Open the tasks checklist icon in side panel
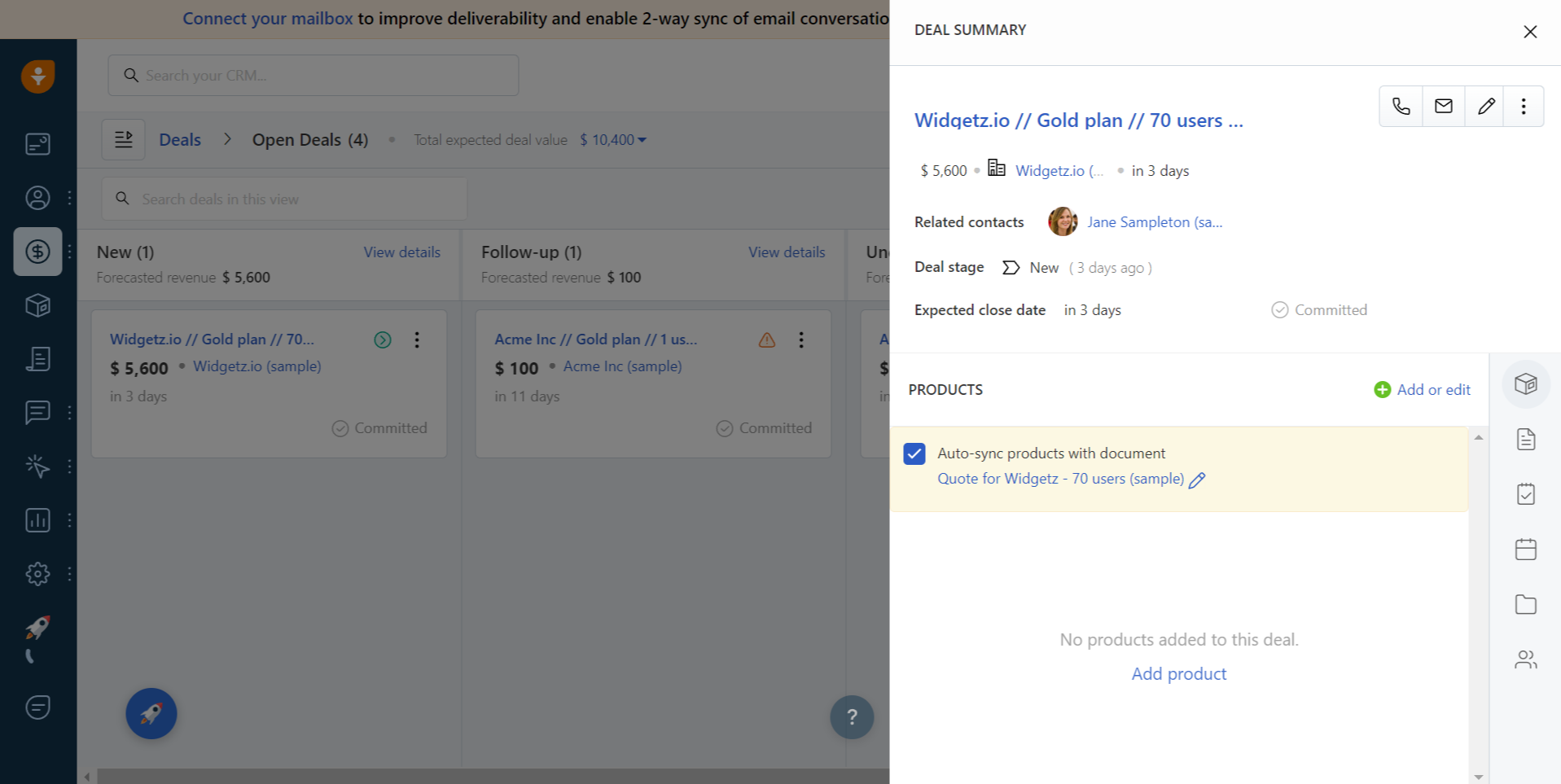This screenshot has height=784, width=1561. [1525, 494]
